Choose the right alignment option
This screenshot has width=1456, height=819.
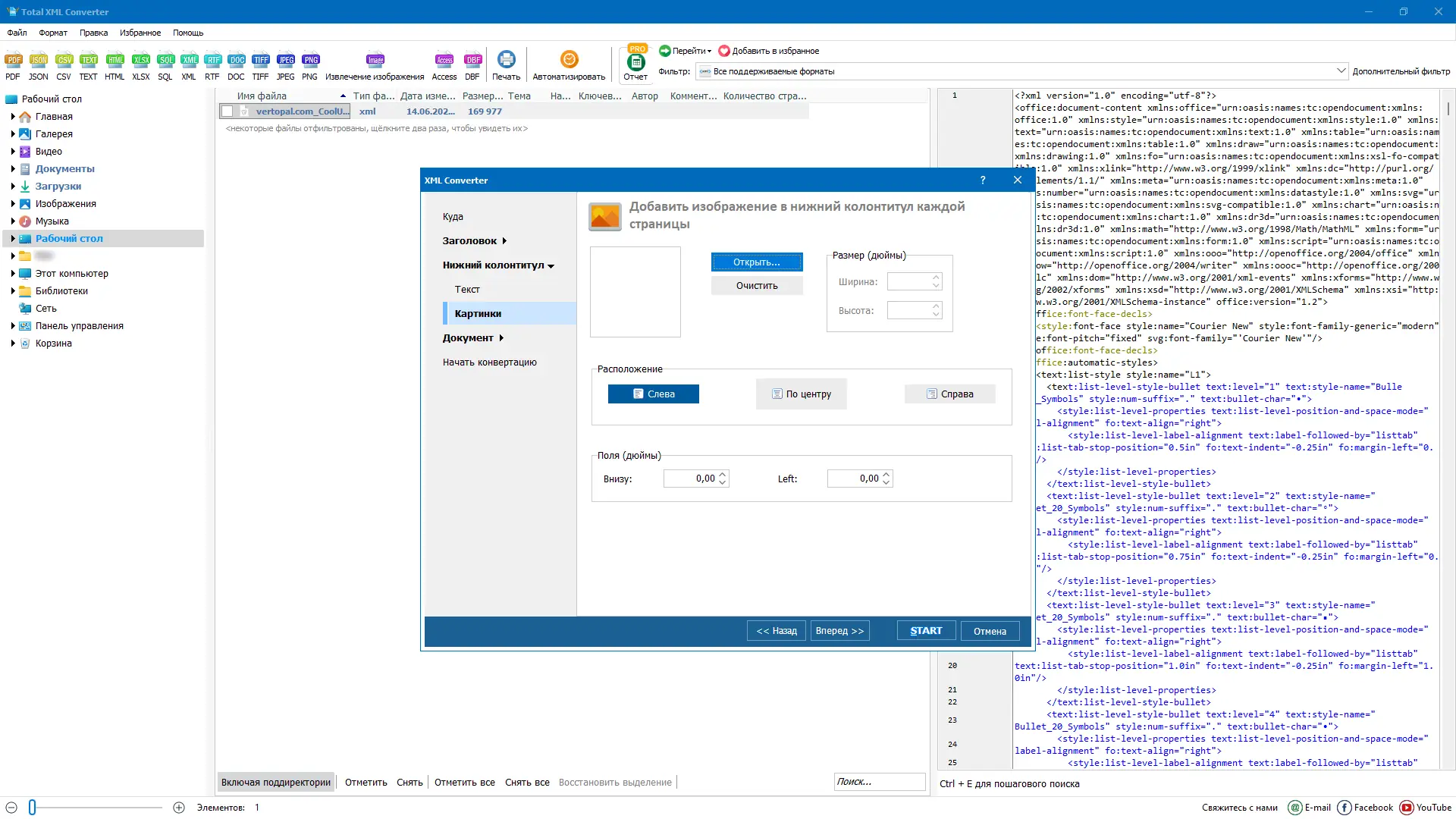pos(949,394)
